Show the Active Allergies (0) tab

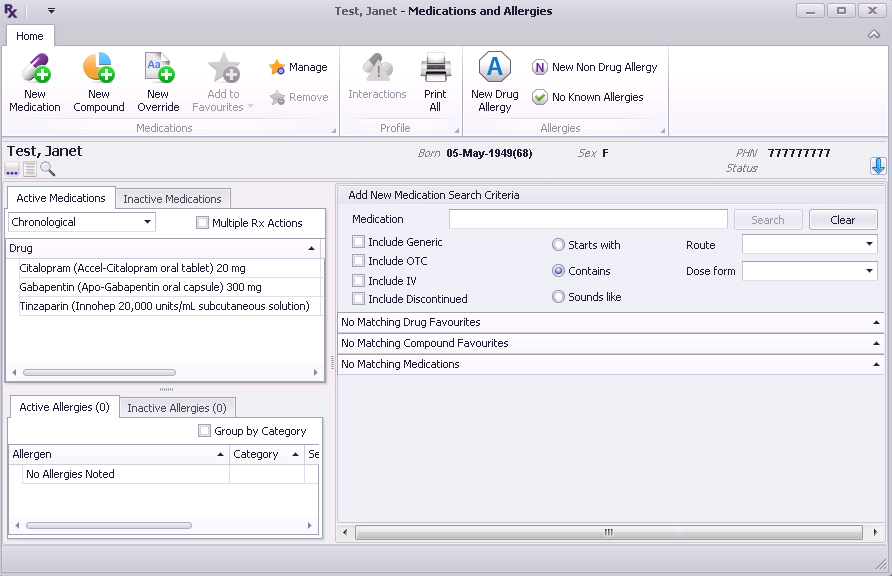64,407
